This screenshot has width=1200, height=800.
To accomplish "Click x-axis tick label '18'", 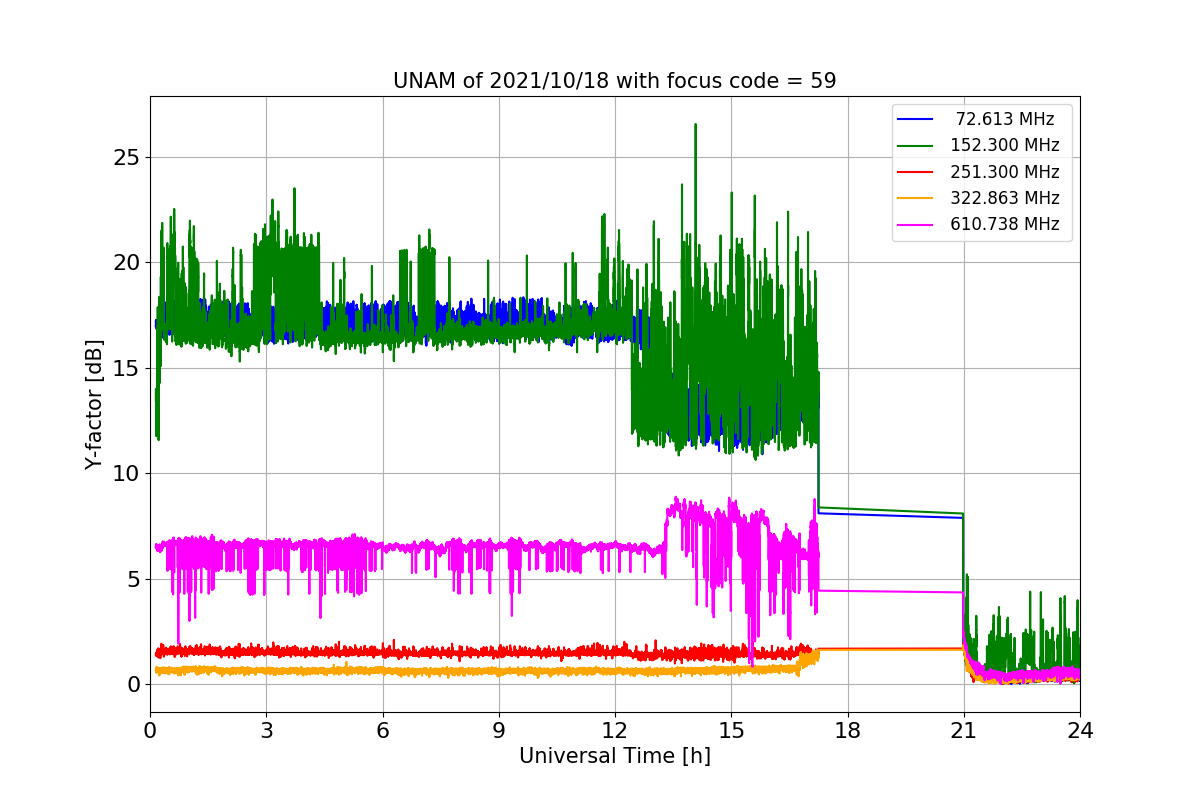I will pos(847,731).
